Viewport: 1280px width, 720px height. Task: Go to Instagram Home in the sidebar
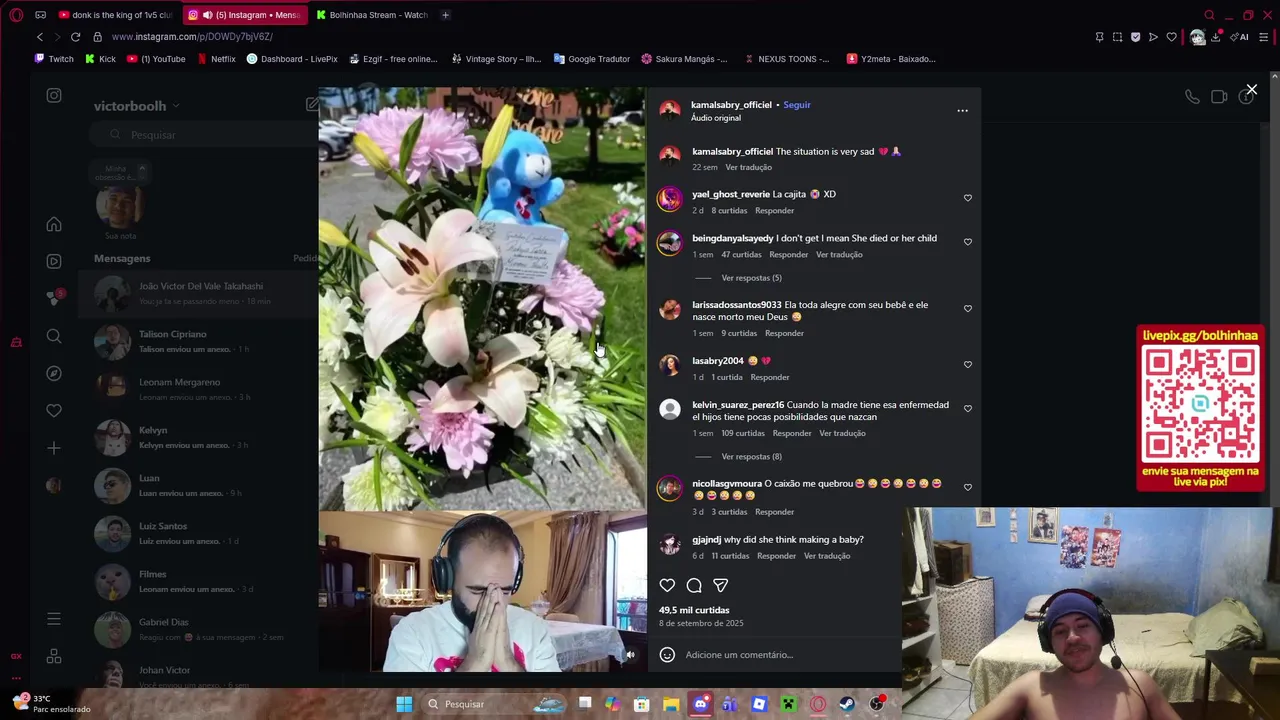coord(54,225)
